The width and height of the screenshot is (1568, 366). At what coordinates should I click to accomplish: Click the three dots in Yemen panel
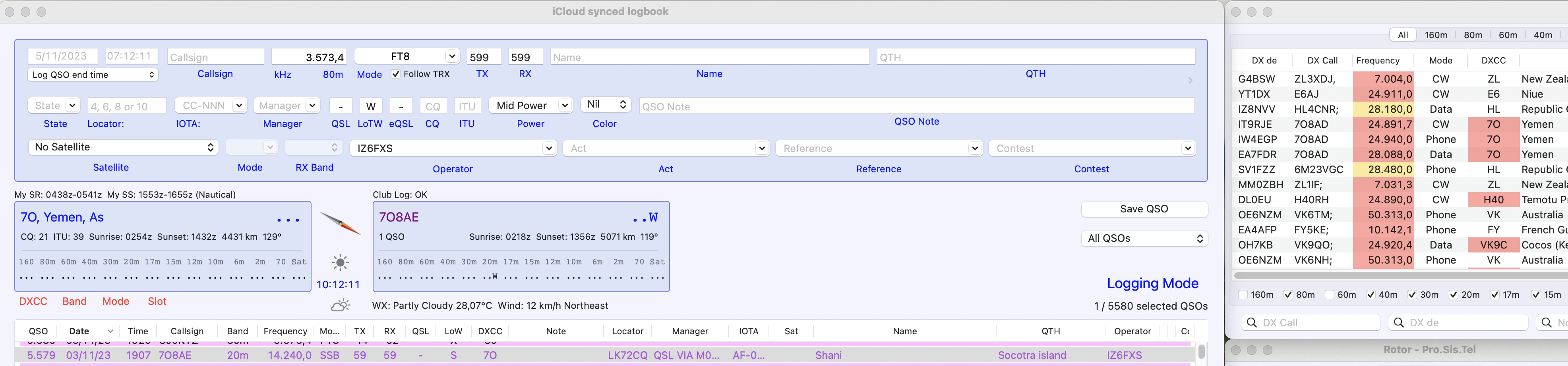(x=288, y=220)
